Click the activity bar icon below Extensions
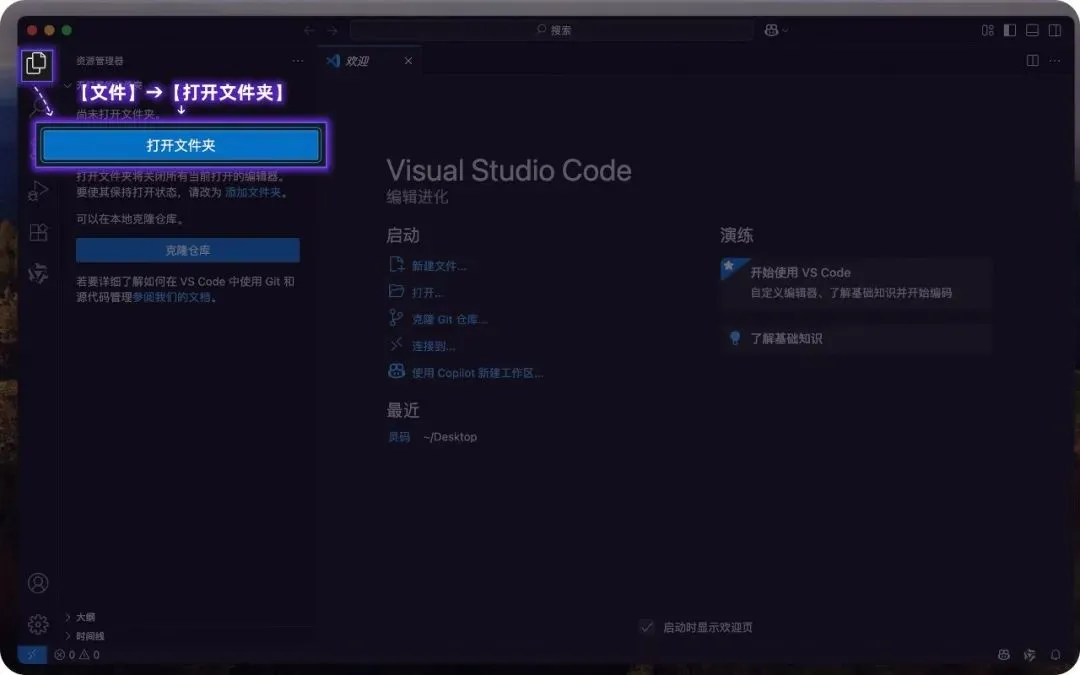Viewport: 1080px width, 675px height. (x=38, y=273)
